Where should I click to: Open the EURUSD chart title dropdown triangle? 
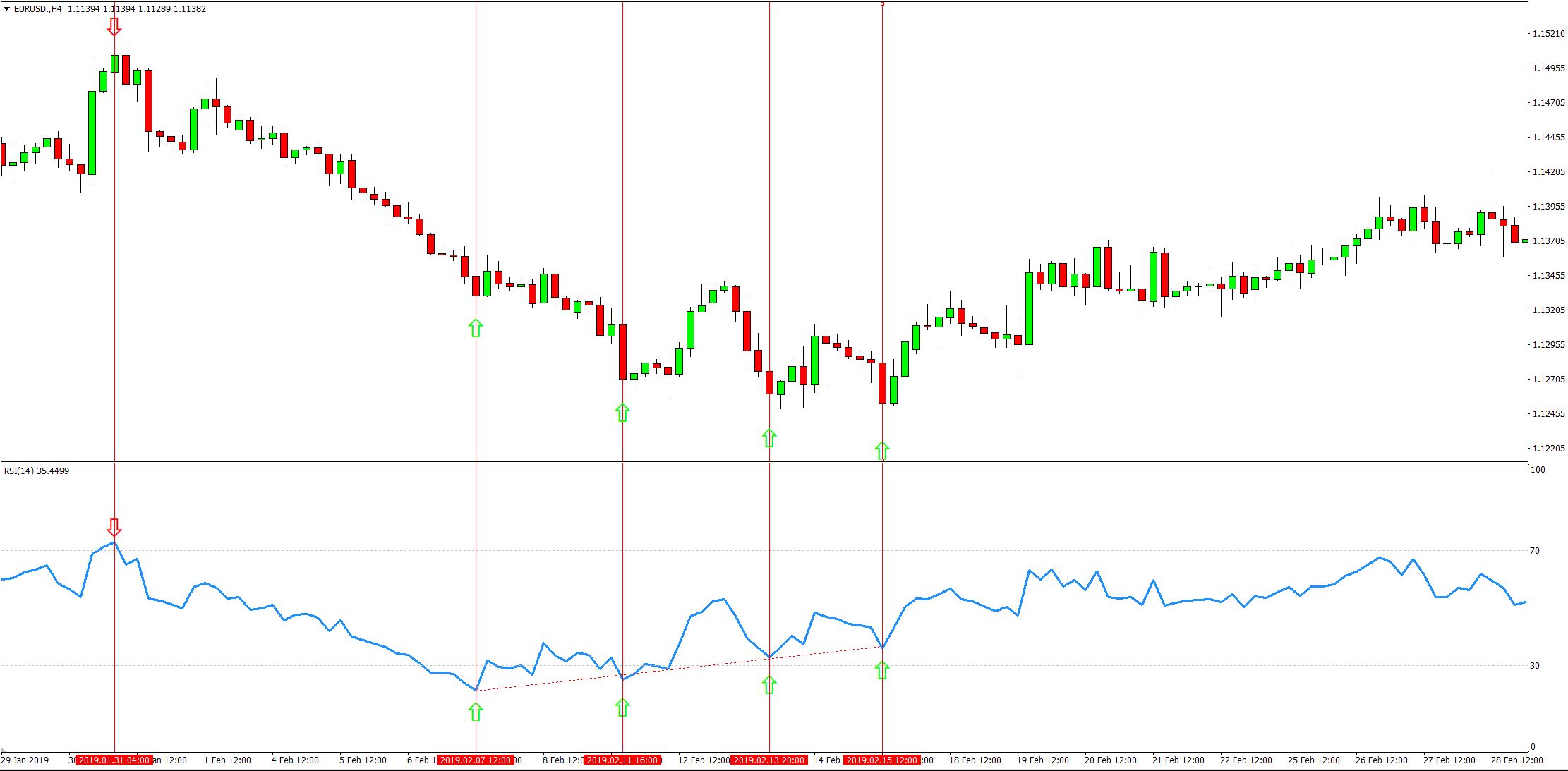6,10
